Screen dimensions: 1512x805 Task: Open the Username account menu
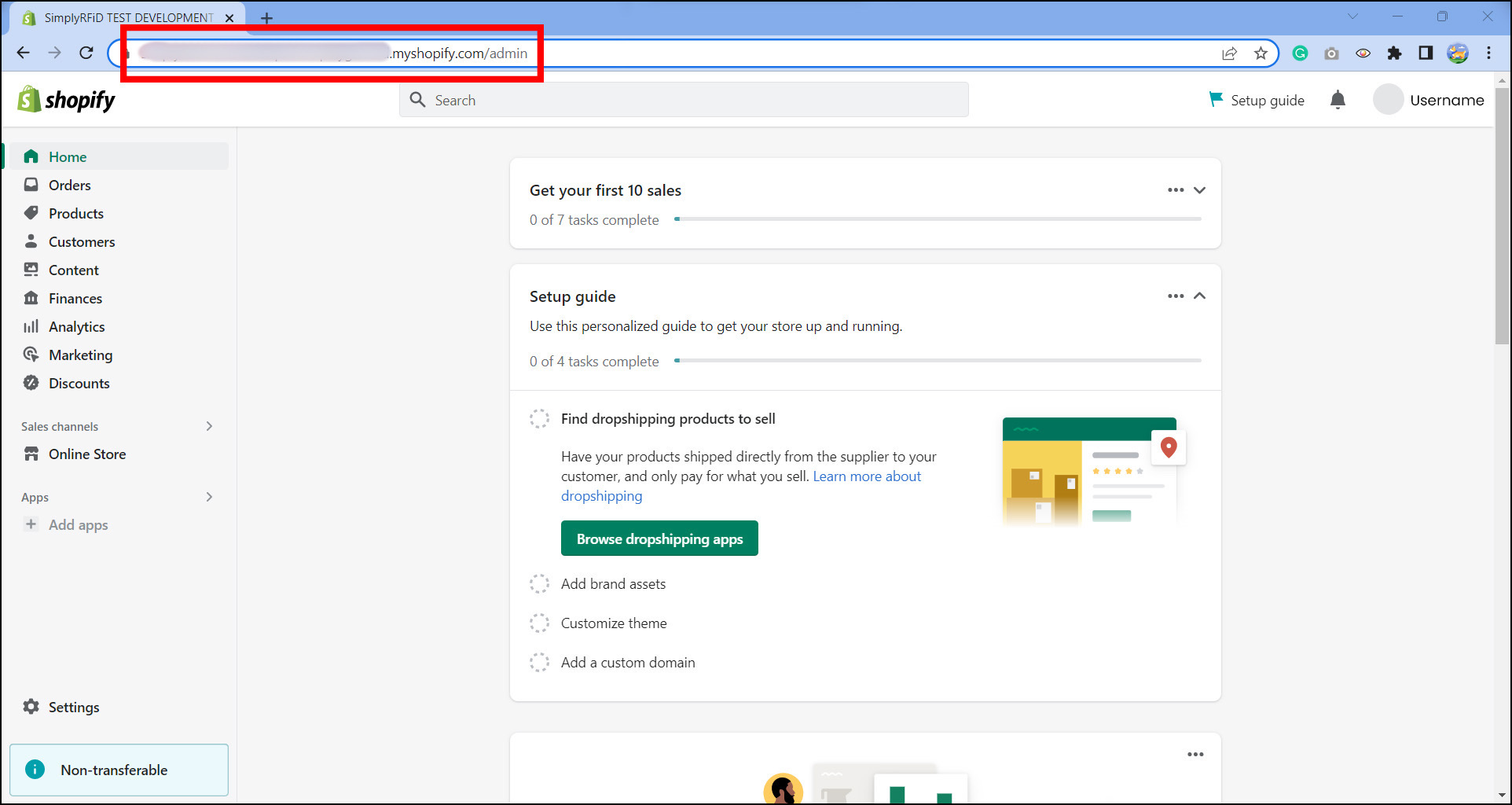(1429, 100)
